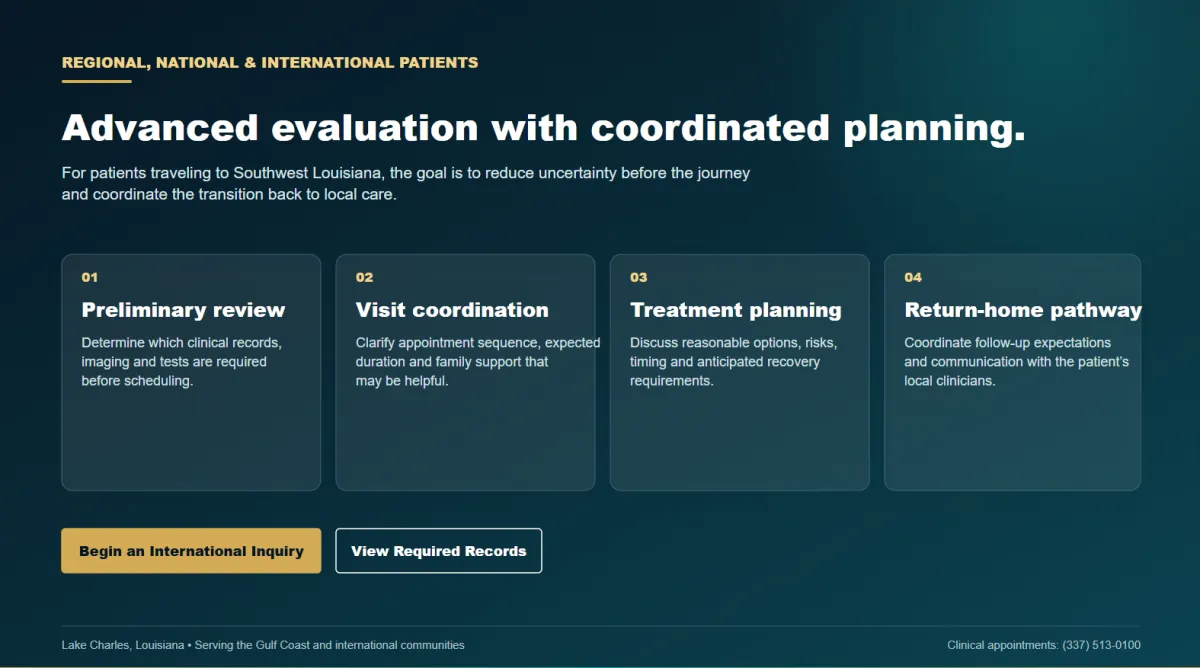1200x668 pixels.
Task: Call the clinical appointments phone number
Action: pyautogui.click(x=1101, y=645)
